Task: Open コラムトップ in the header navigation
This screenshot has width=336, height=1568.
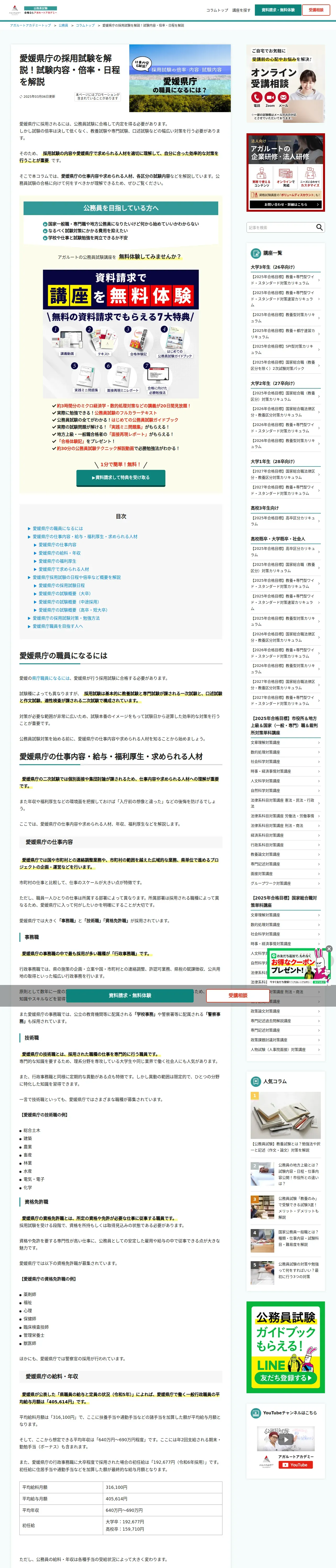Action: point(217,10)
